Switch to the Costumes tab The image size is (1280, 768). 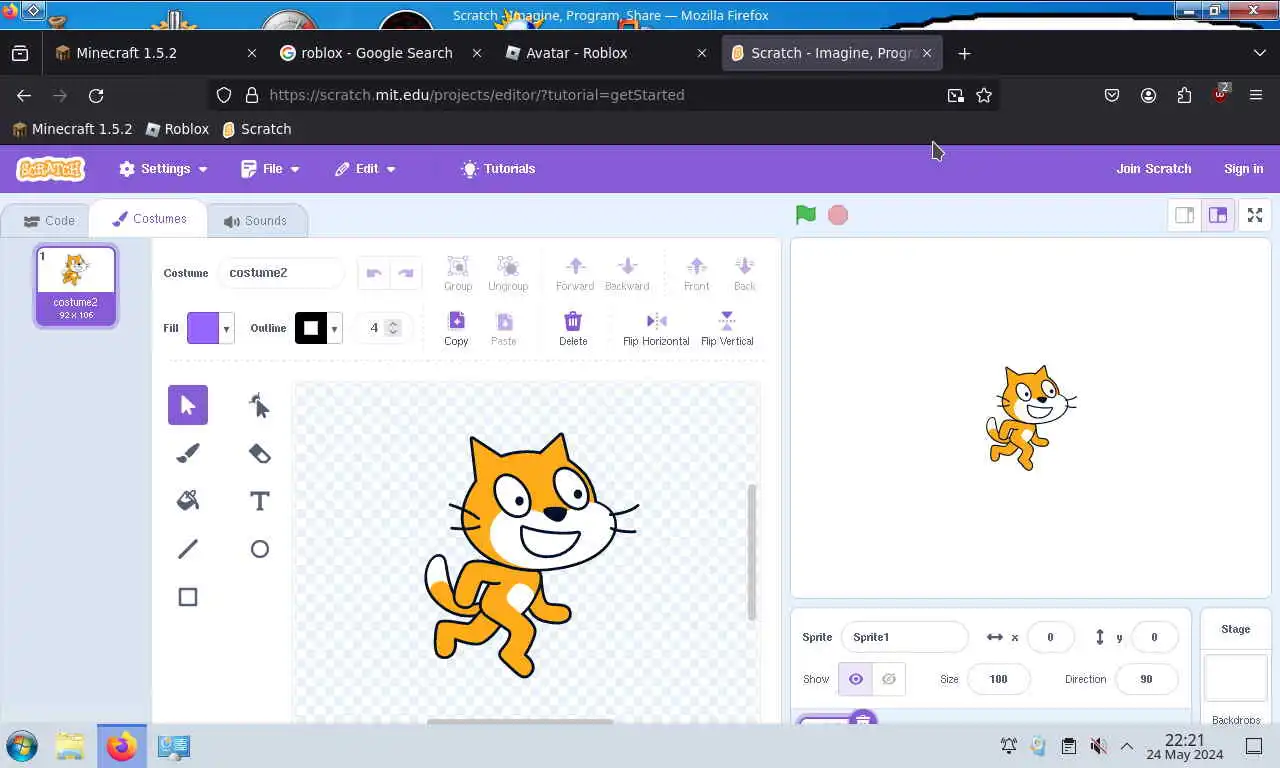(x=148, y=219)
